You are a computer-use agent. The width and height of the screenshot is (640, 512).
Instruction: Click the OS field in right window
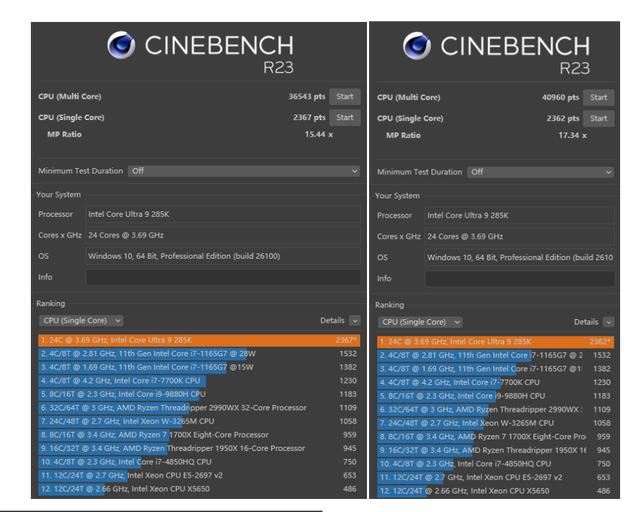tap(520, 258)
